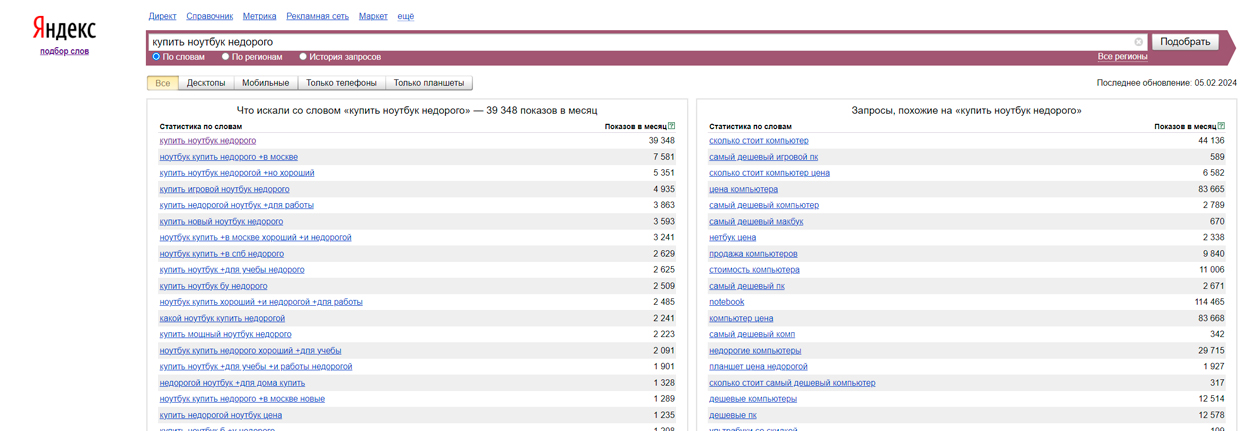Viewport: 1240px width, 431px height.
Task: Open 'ноутбук купить недорого +в москве новые'
Action: point(242,399)
